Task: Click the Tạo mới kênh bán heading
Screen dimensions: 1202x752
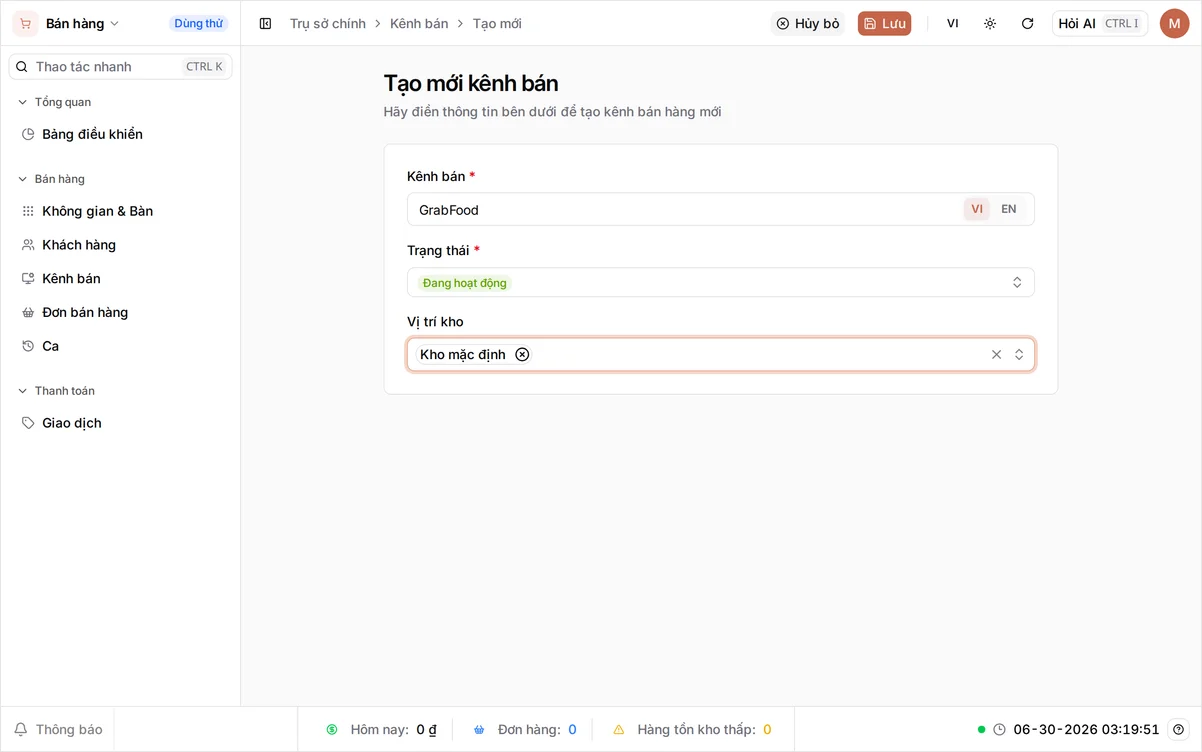Action: tap(471, 83)
